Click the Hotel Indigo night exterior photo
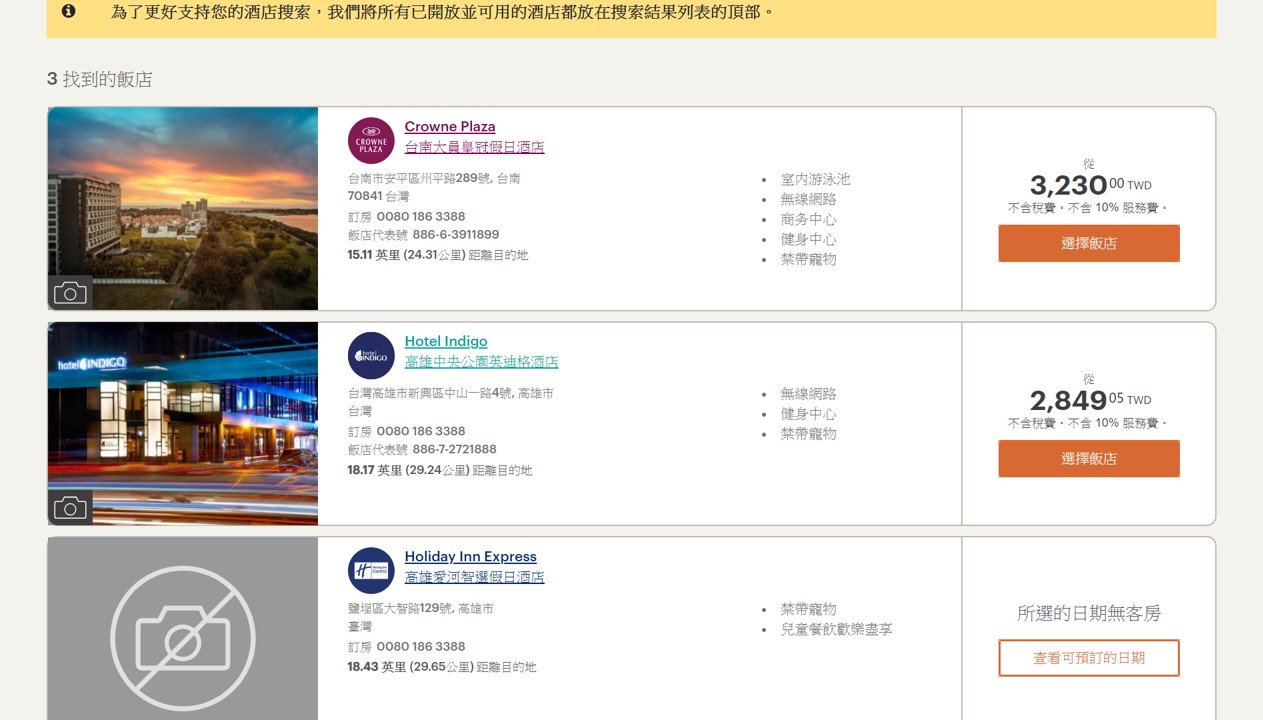 (183, 410)
